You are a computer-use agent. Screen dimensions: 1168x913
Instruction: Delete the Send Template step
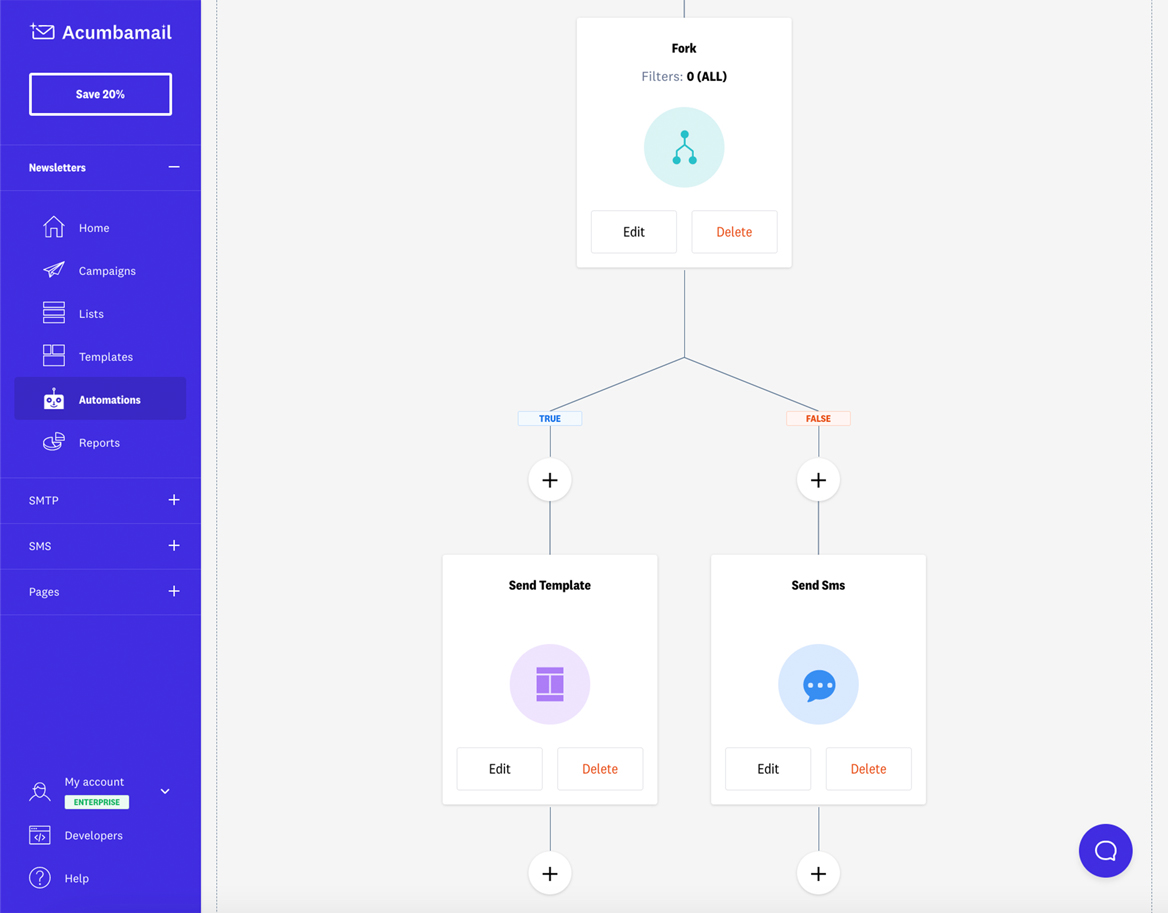click(599, 768)
